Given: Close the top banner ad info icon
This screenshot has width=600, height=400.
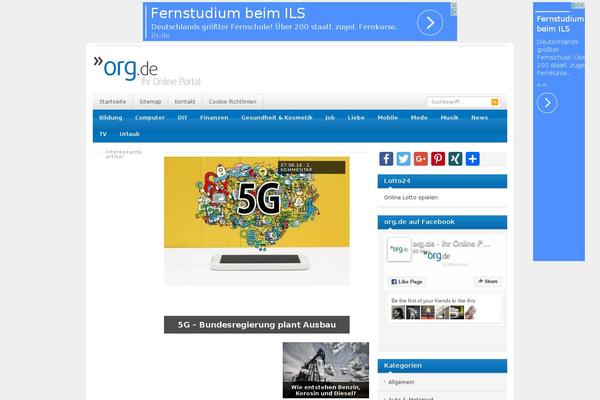Looking at the screenshot, I should point(453,9).
